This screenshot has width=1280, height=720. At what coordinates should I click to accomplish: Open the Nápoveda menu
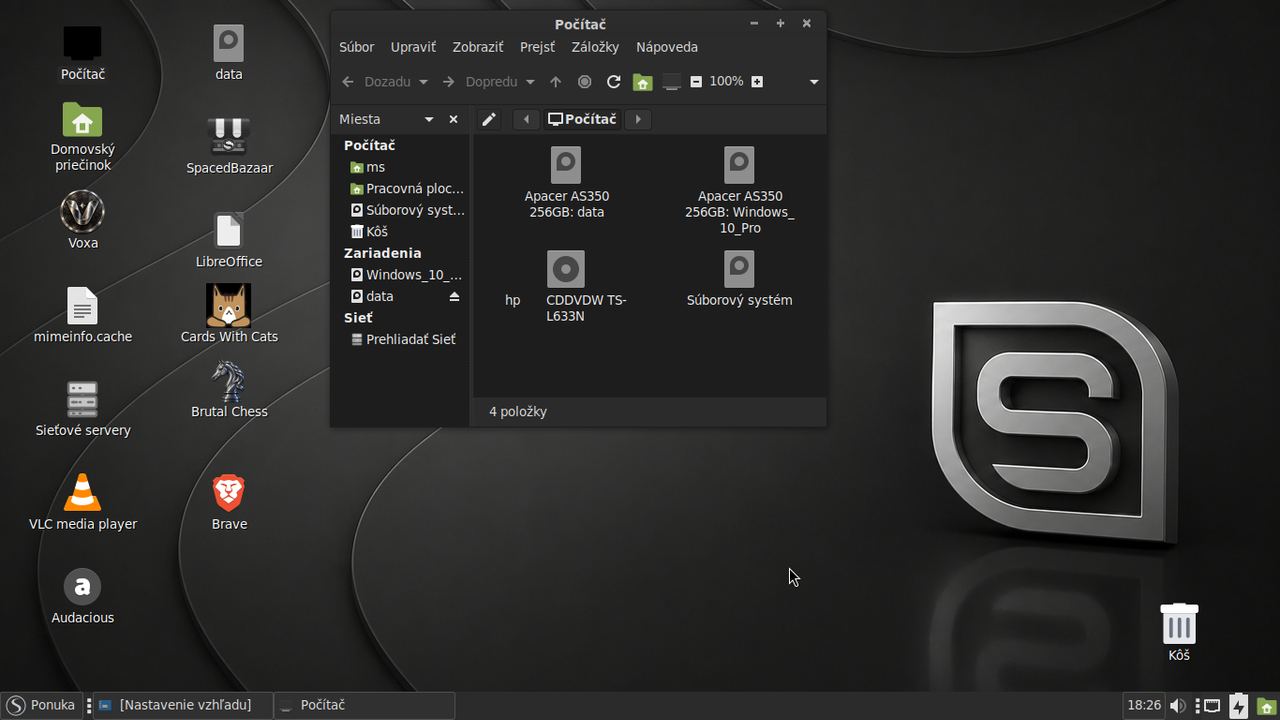click(667, 47)
